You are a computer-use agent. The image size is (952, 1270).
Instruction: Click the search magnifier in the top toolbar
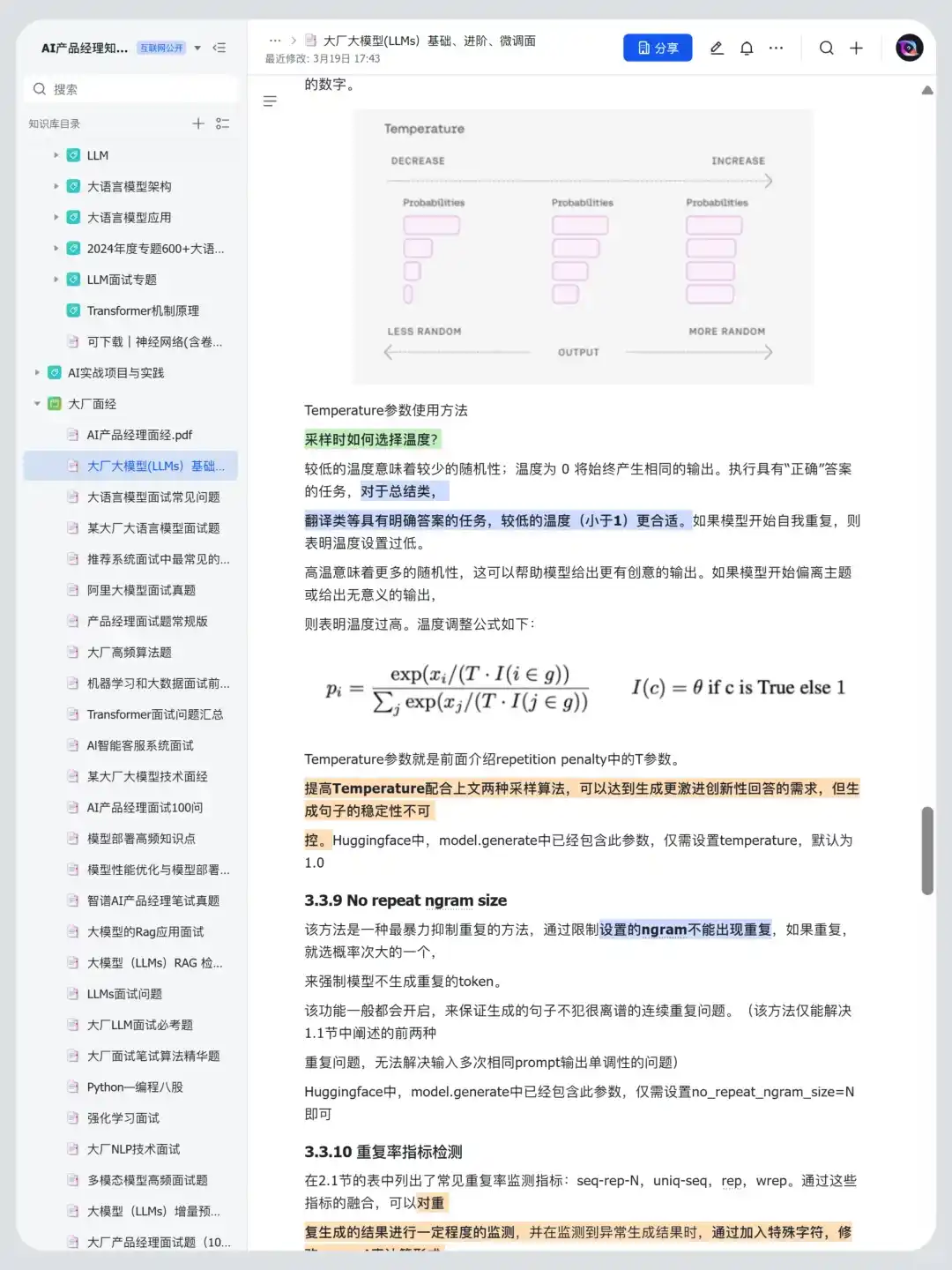coord(826,49)
